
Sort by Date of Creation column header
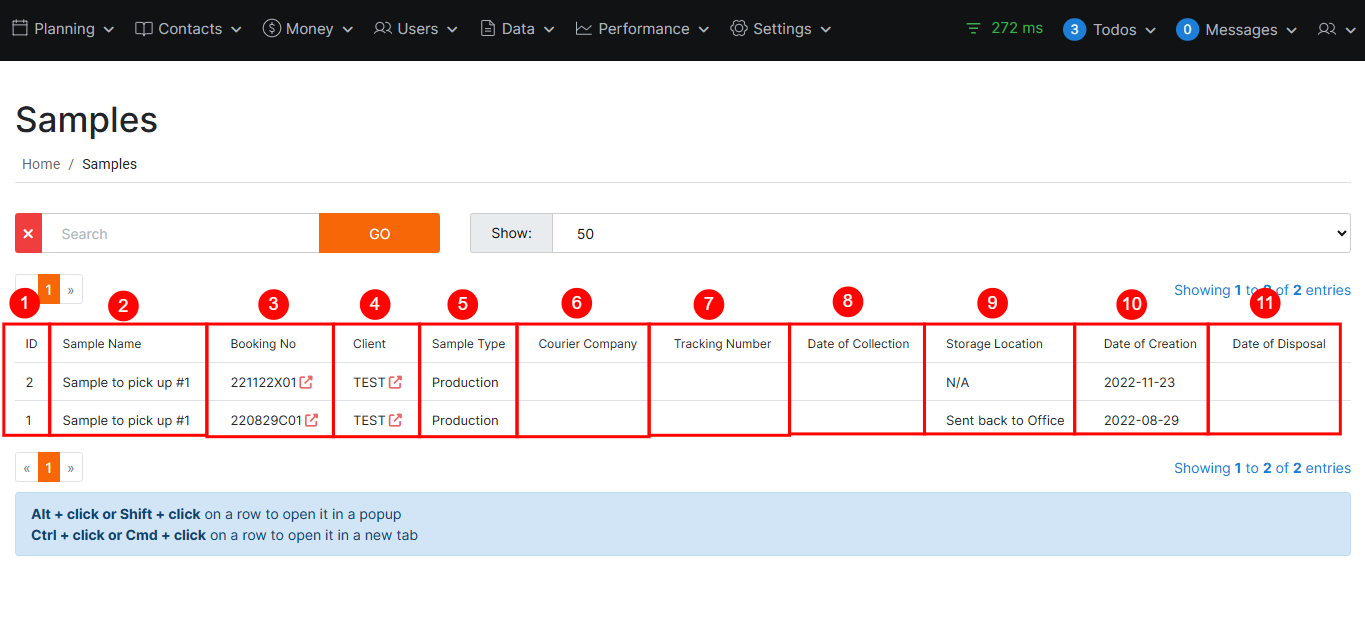1150,344
